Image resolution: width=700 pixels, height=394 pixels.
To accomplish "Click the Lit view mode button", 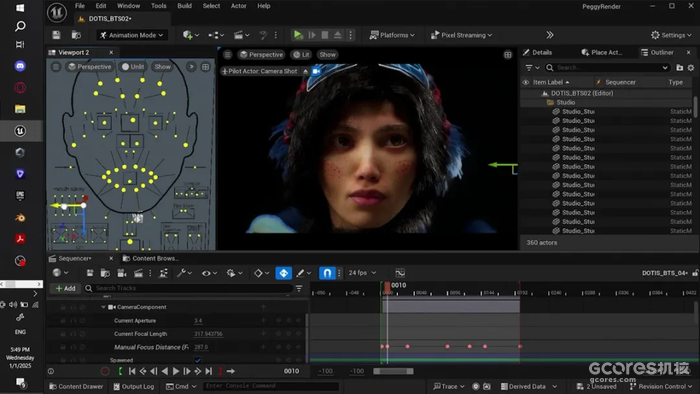I will (301, 54).
